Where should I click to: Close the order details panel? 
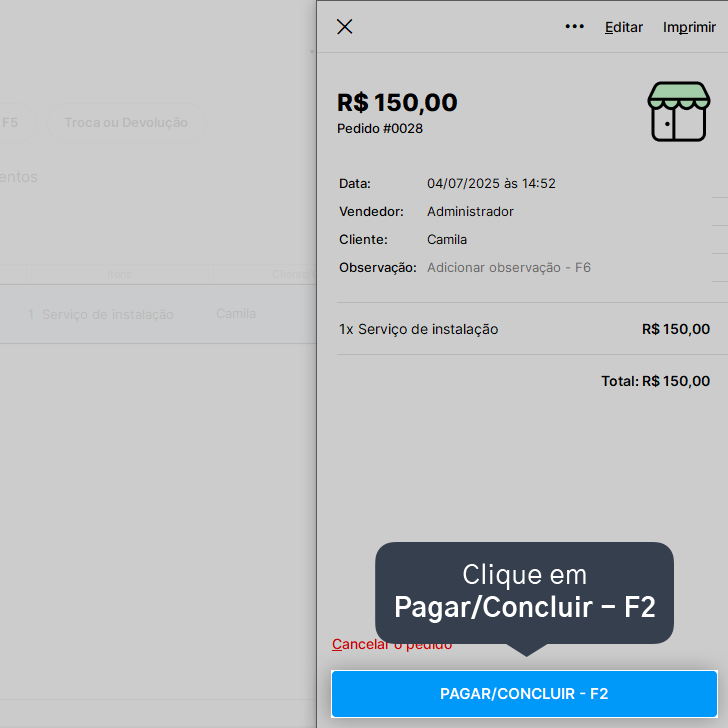tap(344, 27)
